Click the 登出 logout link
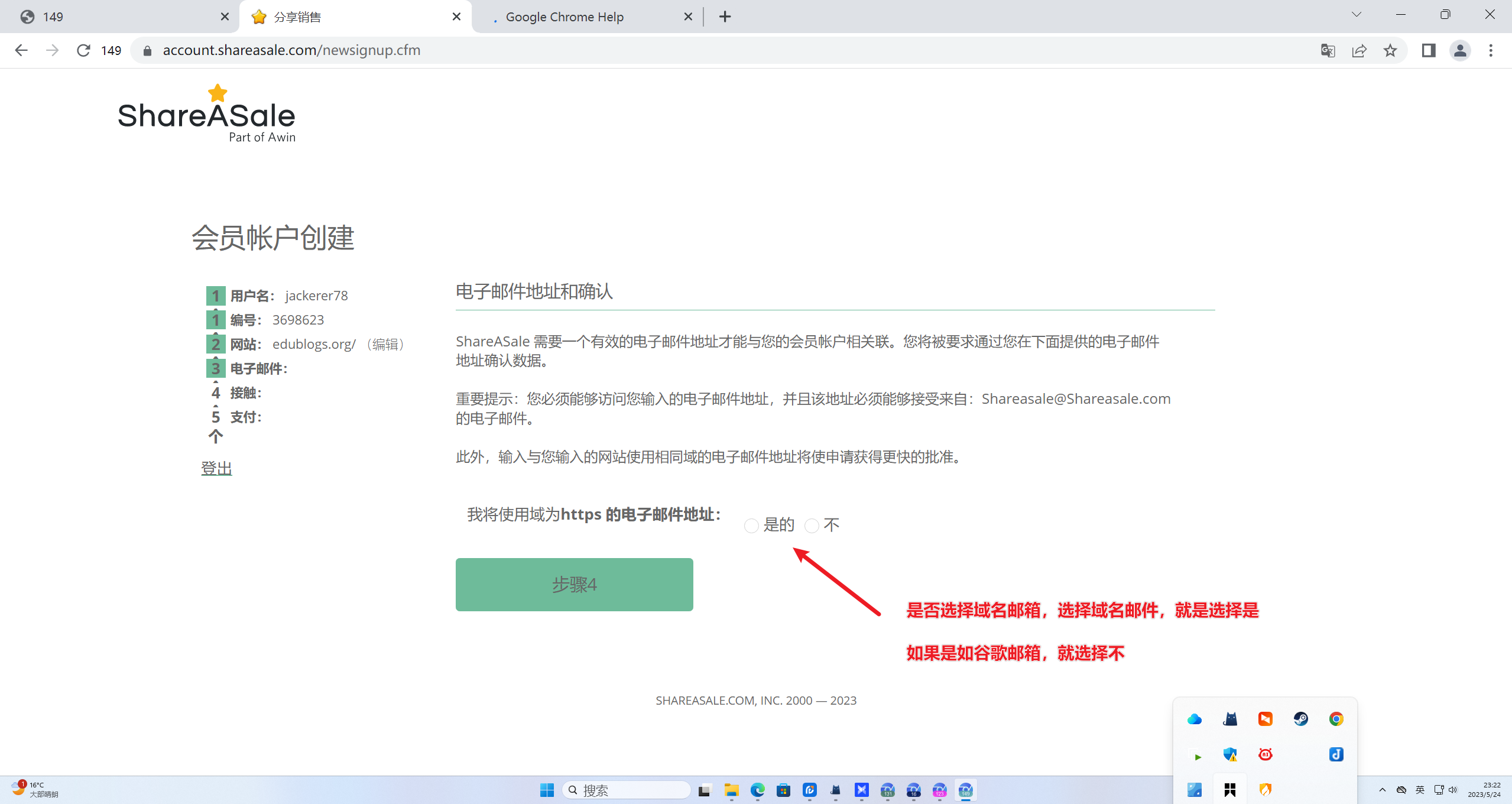The width and height of the screenshot is (1512, 804). tap(216, 468)
